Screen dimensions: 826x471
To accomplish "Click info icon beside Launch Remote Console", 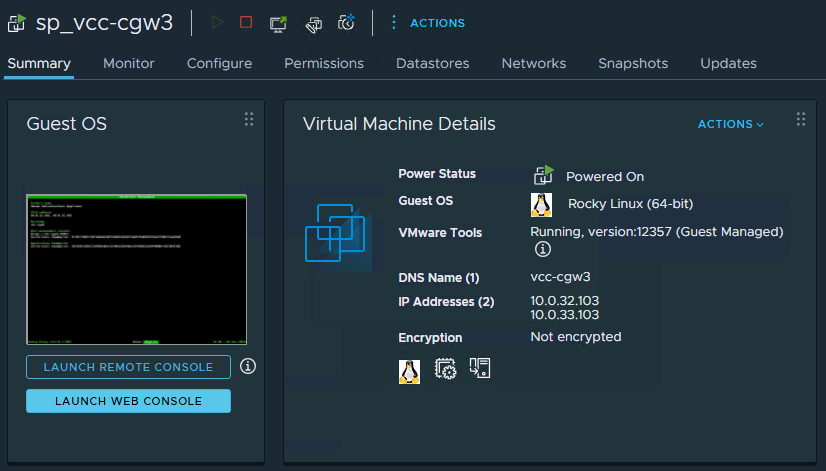I will pyautogui.click(x=248, y=366).
